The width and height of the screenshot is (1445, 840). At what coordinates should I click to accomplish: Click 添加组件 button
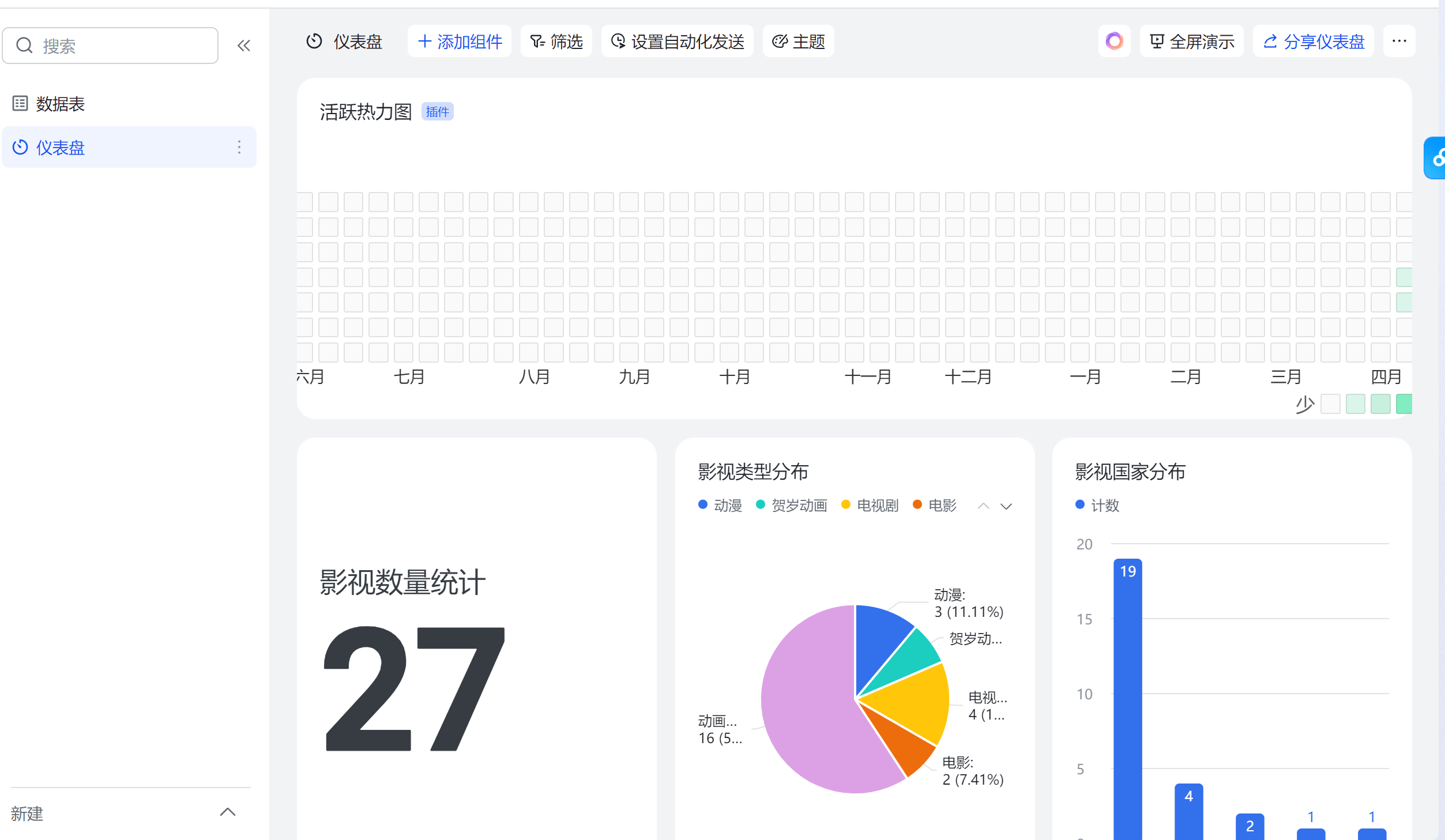point(460,42)
